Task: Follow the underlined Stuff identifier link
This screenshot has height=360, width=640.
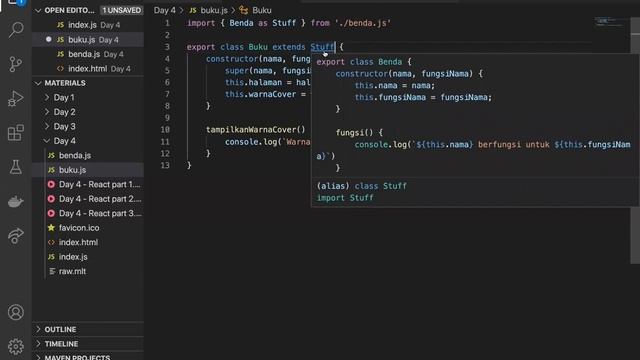Action: pos(322,47)
